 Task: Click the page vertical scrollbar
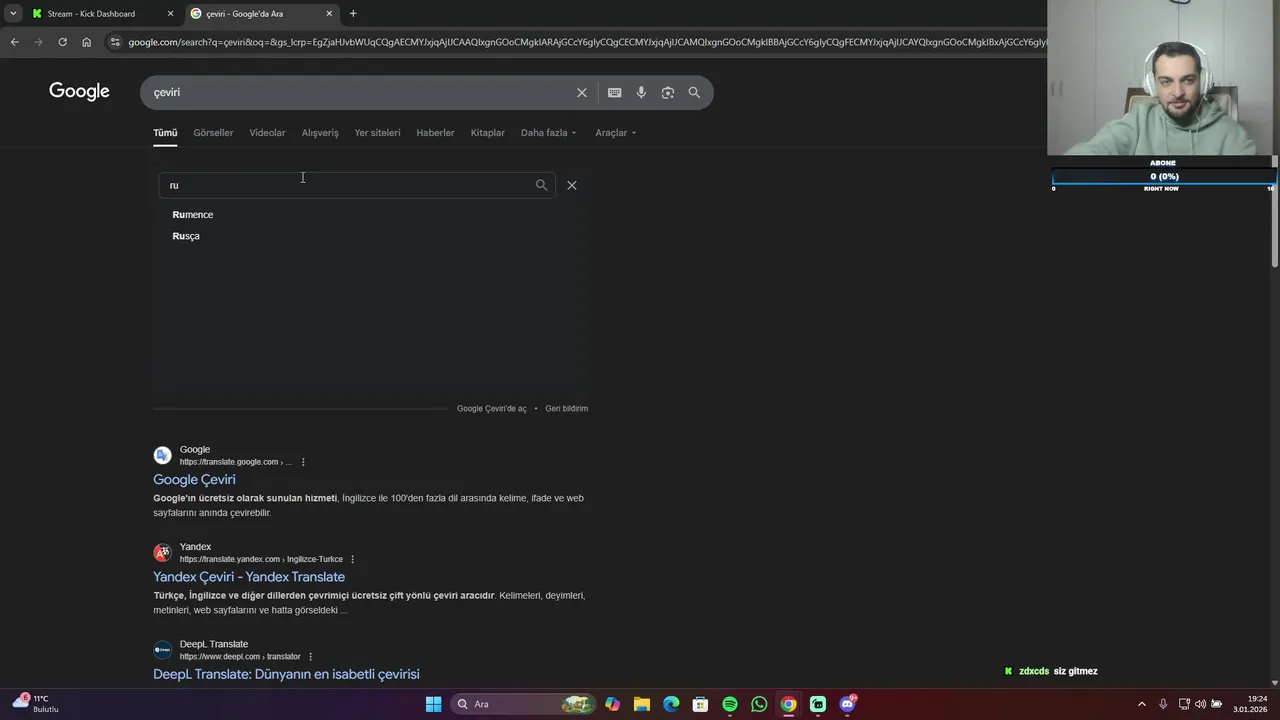point(1275,210)
